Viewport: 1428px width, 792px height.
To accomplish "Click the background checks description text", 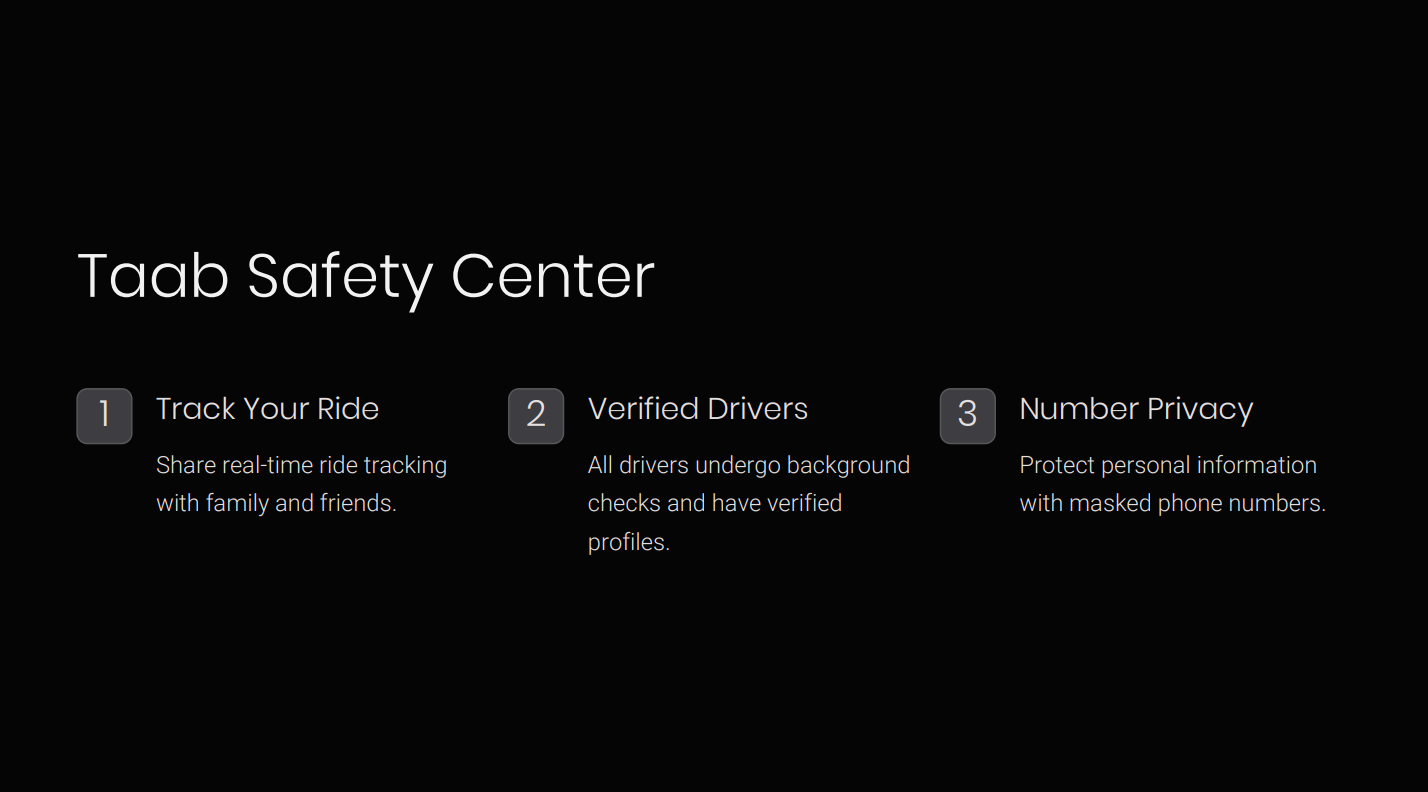I will coord(749,503).
